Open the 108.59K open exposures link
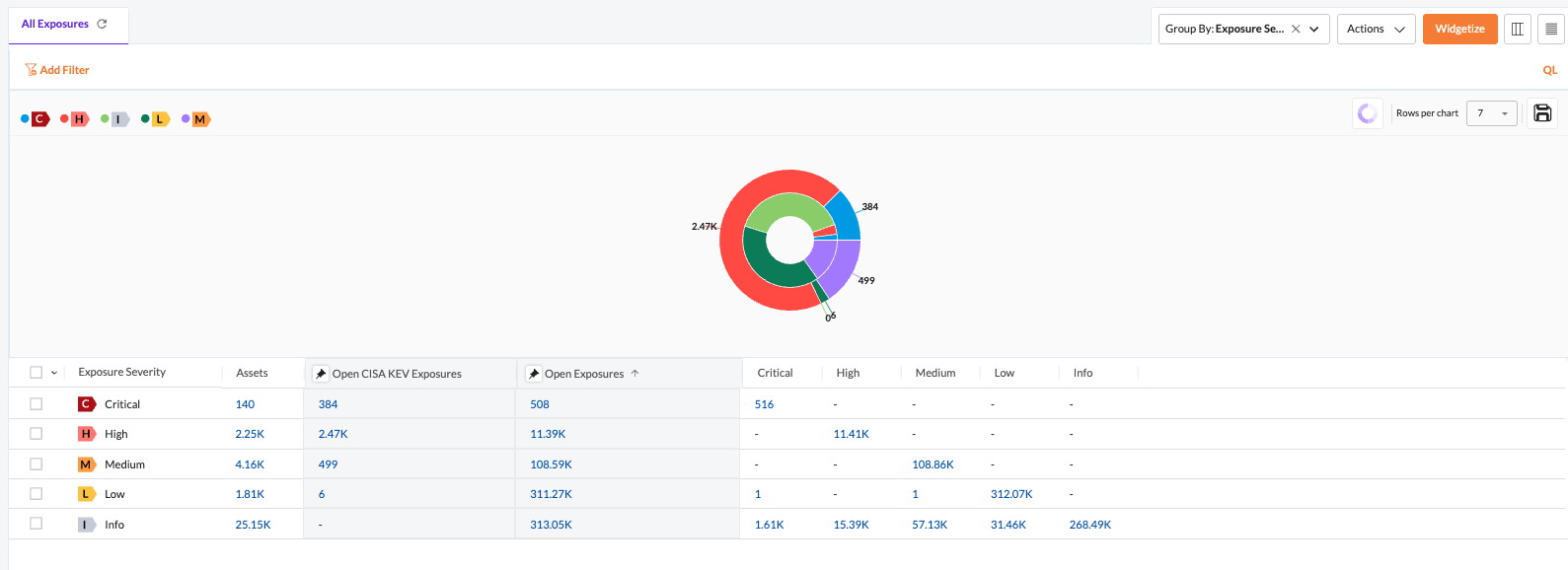The height and width of the screenshot is (570, 1568). 551,464
